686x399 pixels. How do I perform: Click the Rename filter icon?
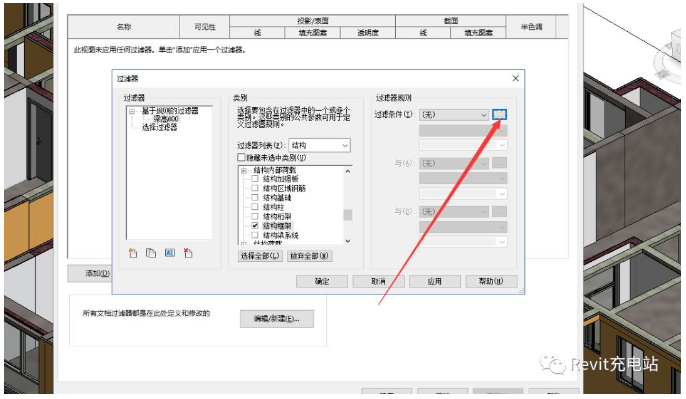(170, 253)
